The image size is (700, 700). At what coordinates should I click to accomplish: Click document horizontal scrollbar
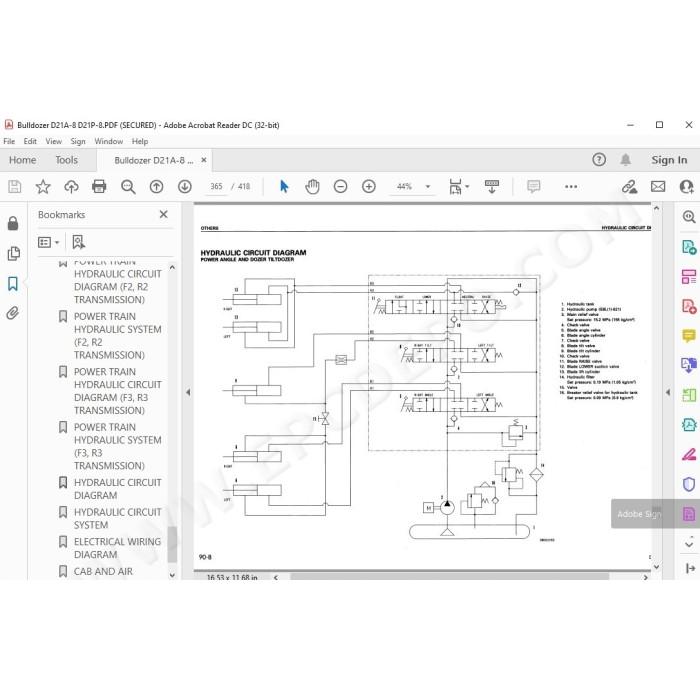click(450, 577)
